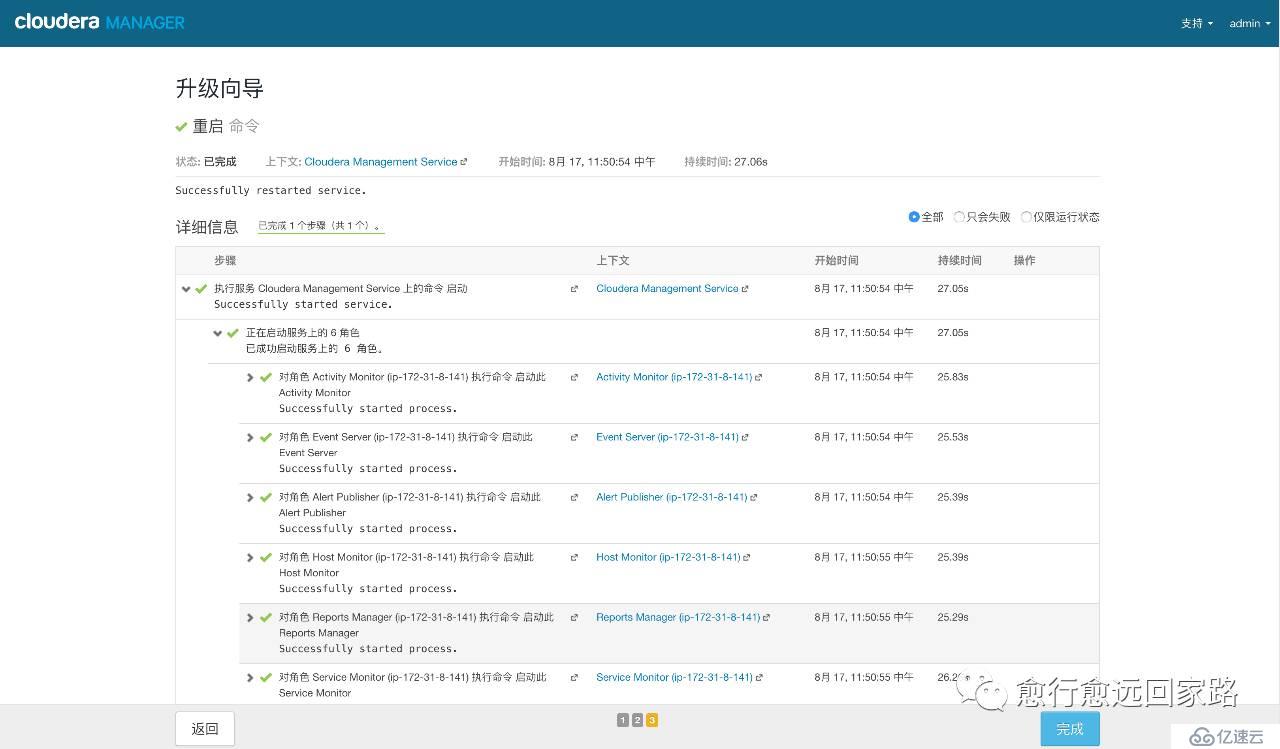Open external link icon for Host Monitor step
This screenshot has width=1280, height=749.
tap(574, 557)
